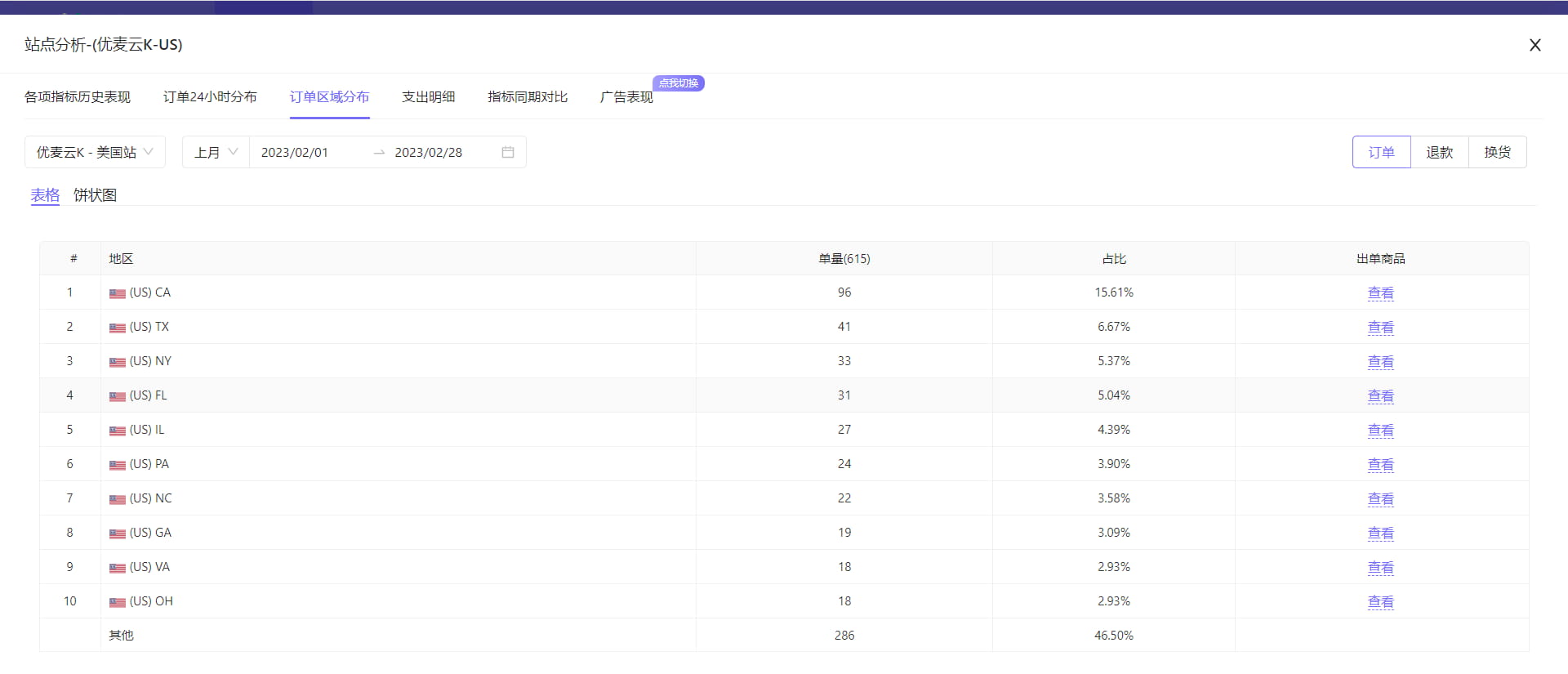1568x674 pixels.
Task: Switch data view to 换货
Action: click(1498, 152)
